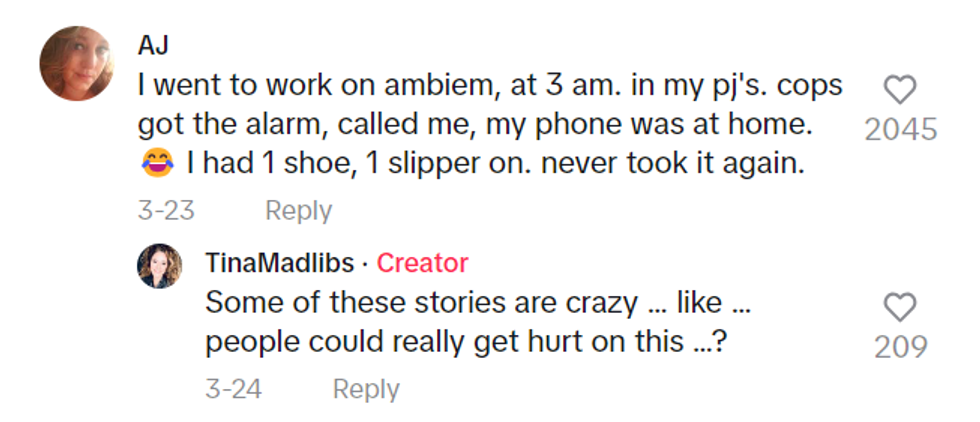Click the 2045 like count

click(901, 130)
